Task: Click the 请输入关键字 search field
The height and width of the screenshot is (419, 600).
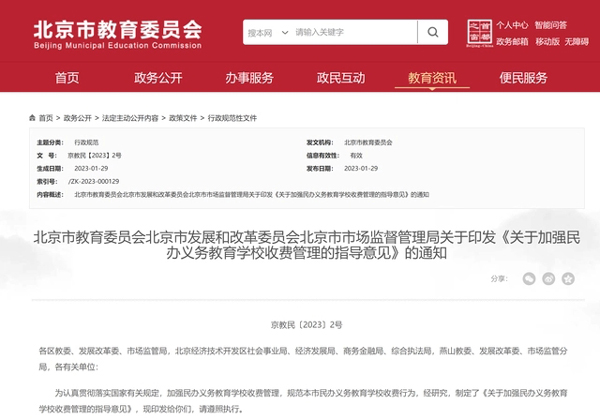Action: [x=354, y=33]
